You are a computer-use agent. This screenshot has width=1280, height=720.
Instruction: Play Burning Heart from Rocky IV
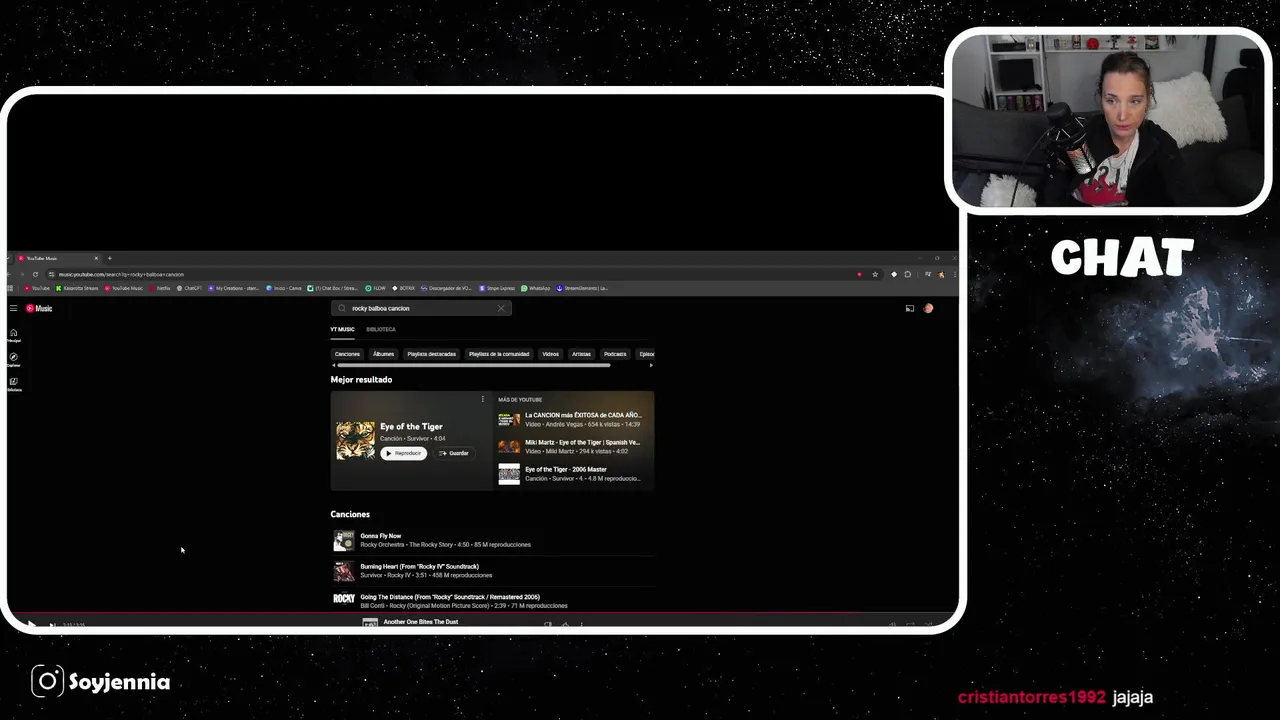pyautogui.click(x=419, y=566)
